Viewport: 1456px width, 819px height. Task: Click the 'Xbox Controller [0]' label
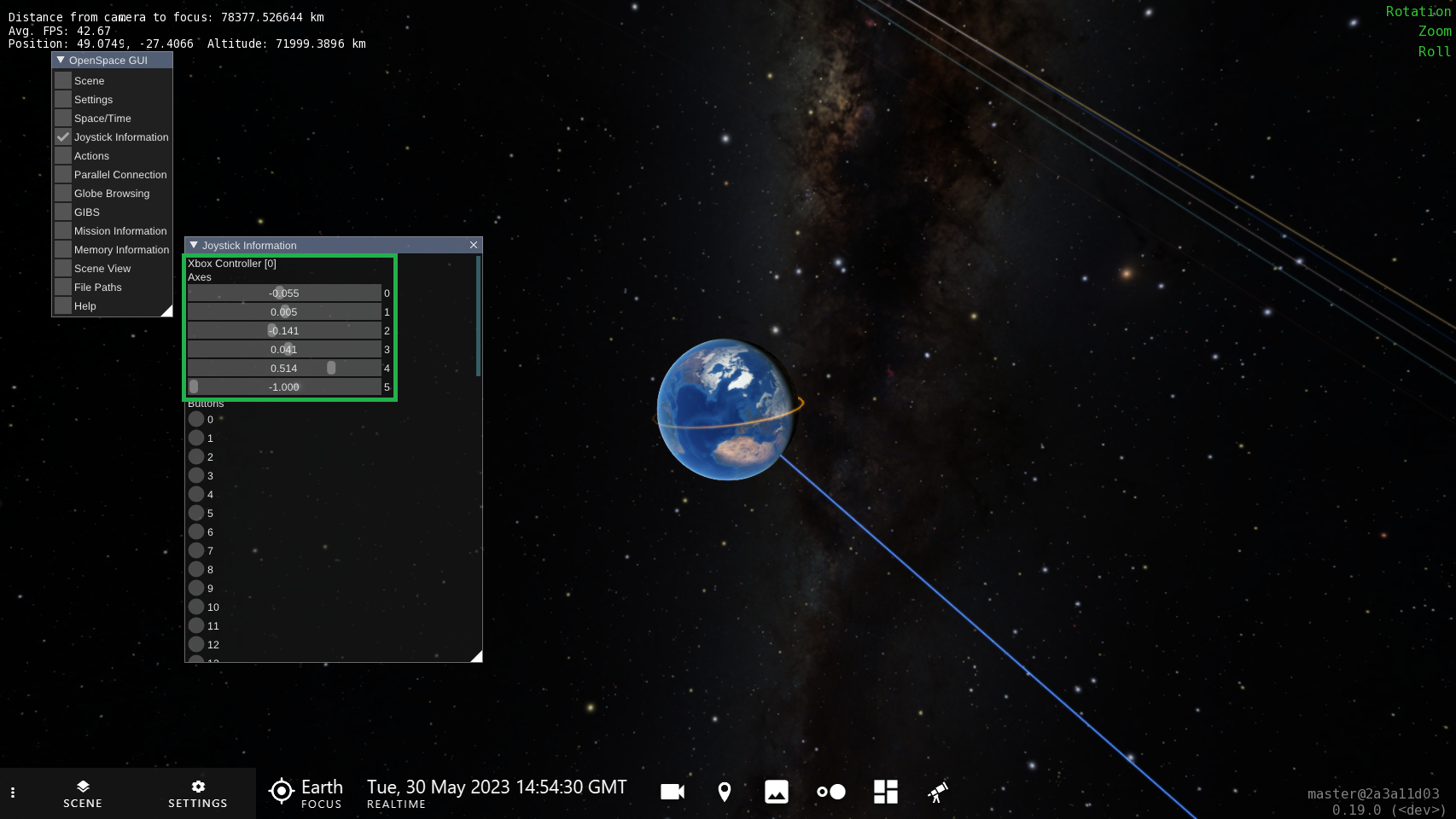point(232,264)
